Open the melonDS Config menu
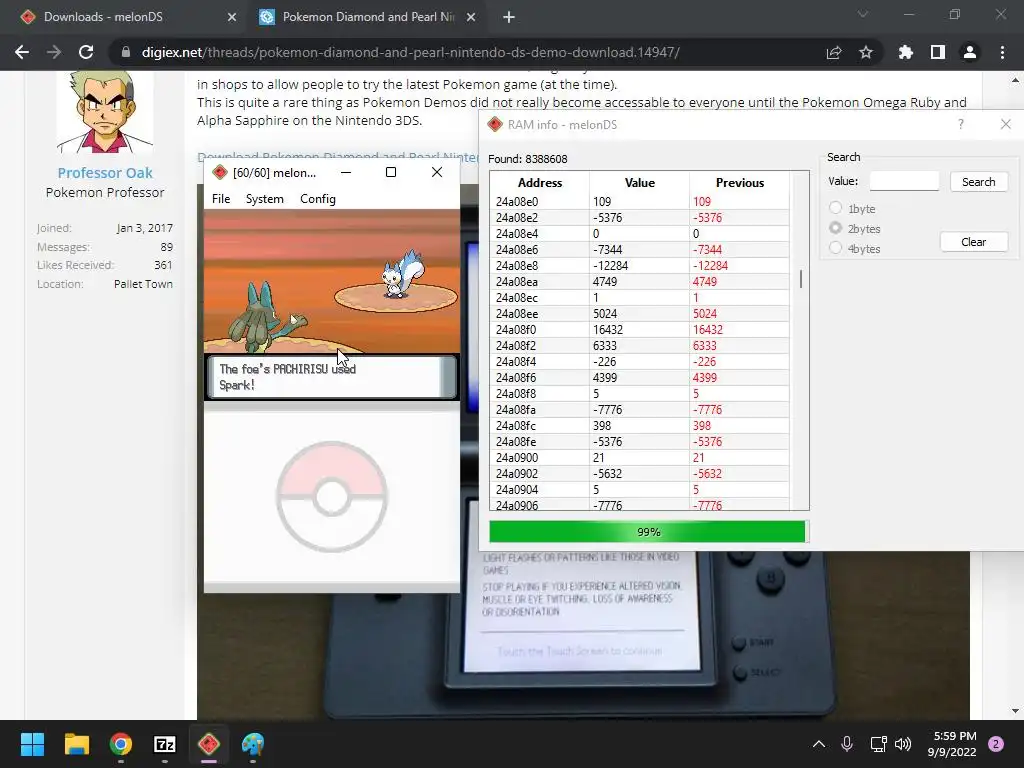Image resolution: width=1024 pixels, height=768 pixels. [317, 199]
